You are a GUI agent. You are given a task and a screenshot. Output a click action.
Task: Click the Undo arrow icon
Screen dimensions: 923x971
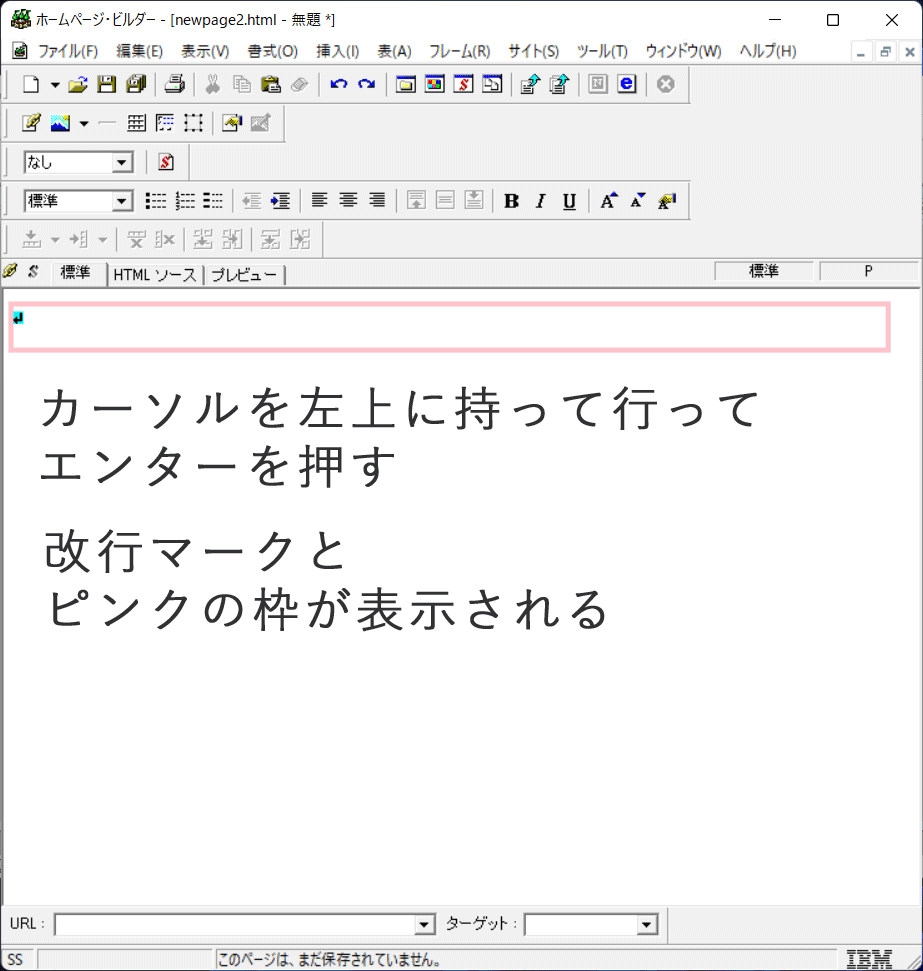pyautogui.click(x=339, y=85)
